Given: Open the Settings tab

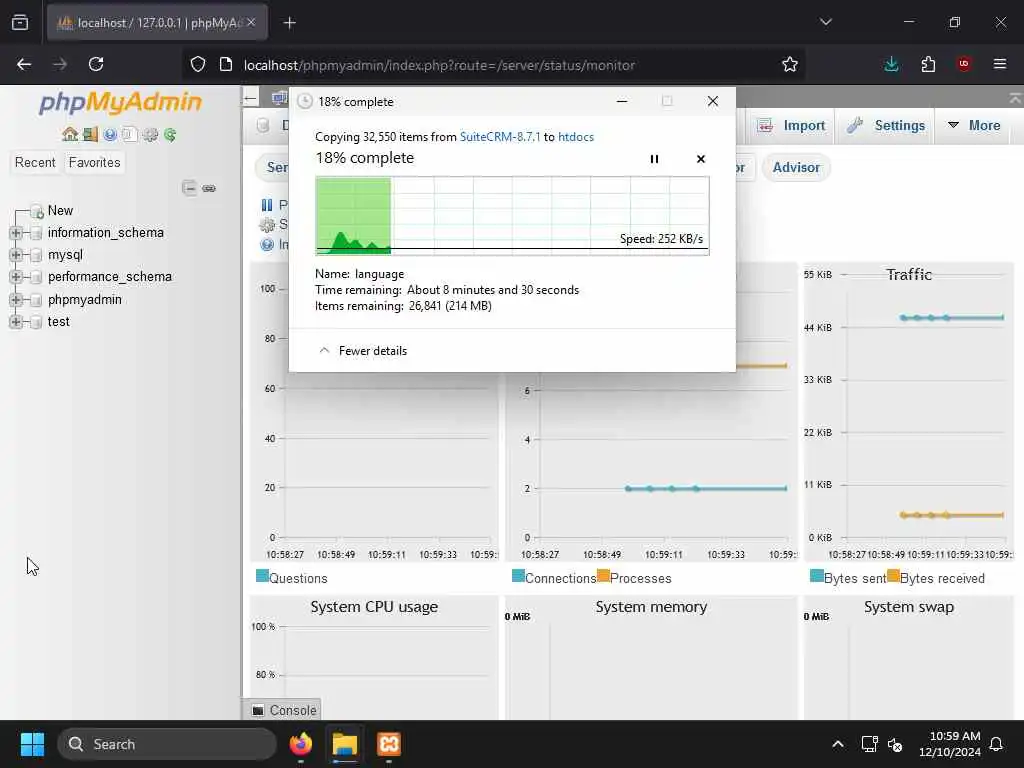Looking at the screenshot, I should click(x=886, y=125).
